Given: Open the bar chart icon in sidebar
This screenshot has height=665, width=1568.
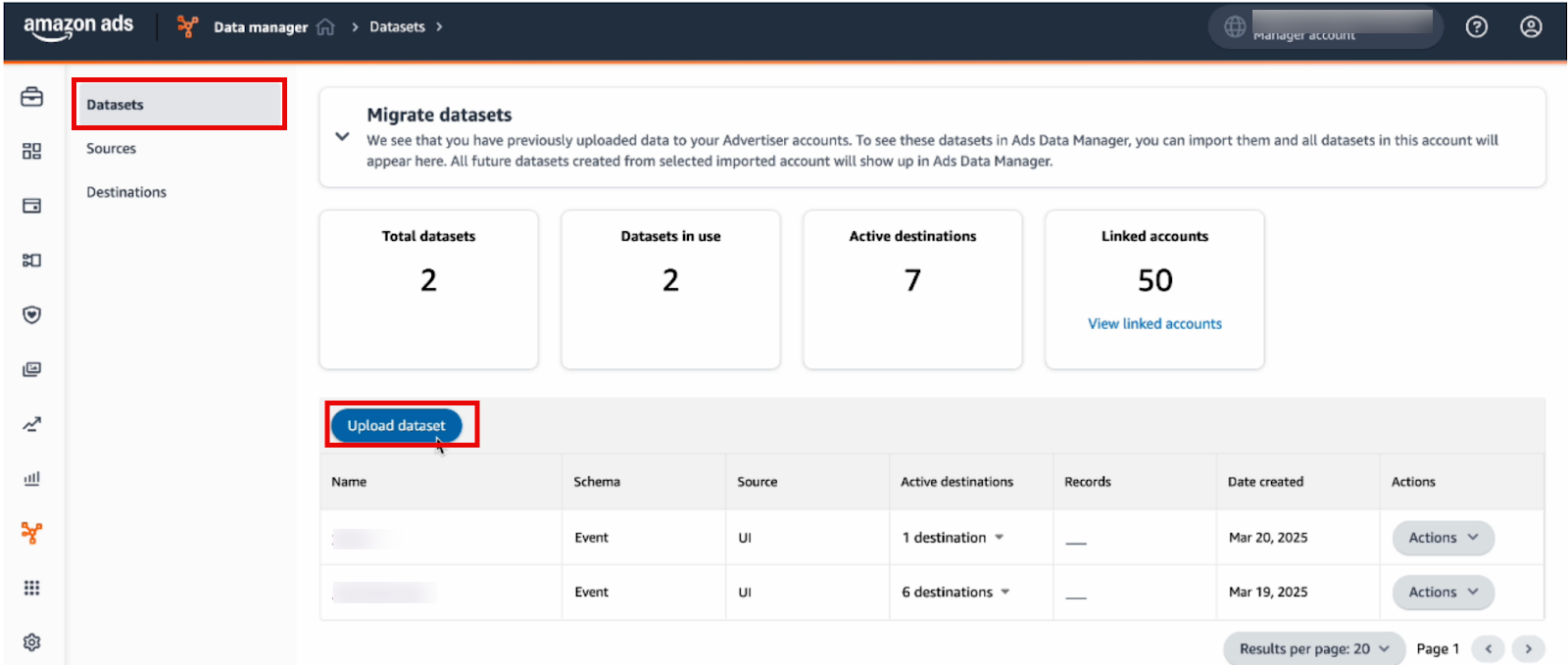Looking at the screenshot, I should coord(31,478).
